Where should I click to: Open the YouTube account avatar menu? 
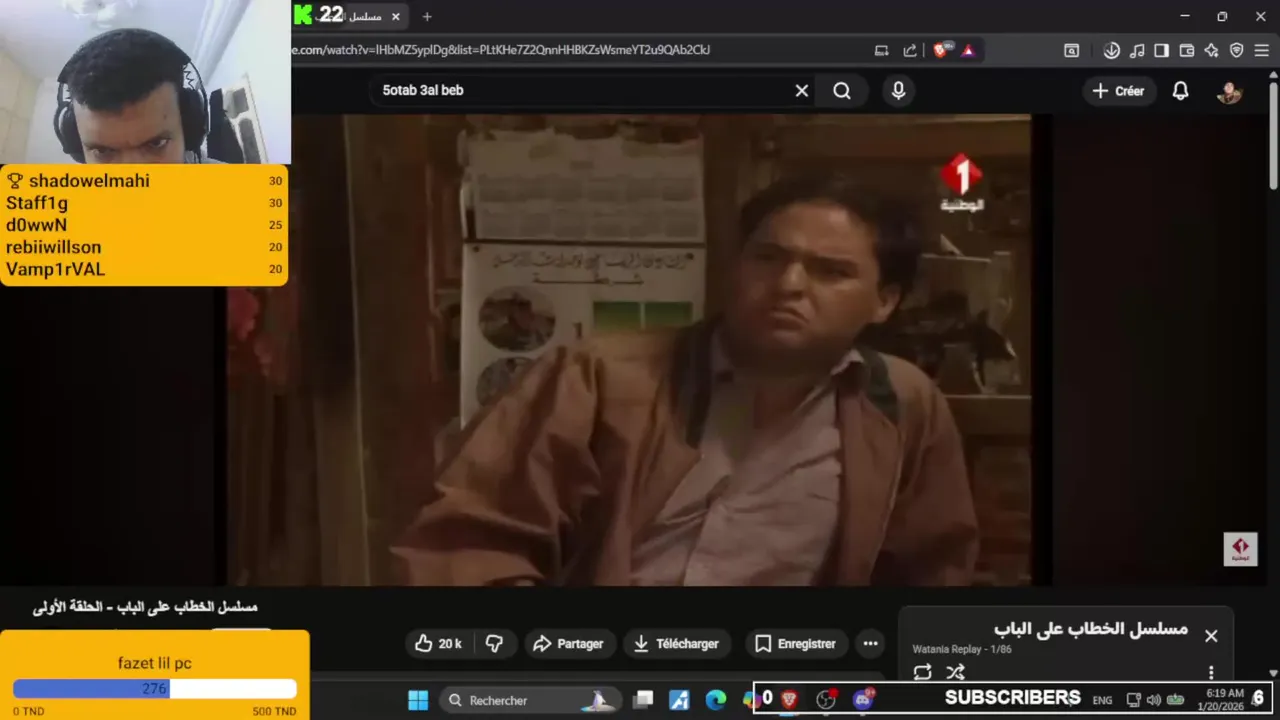click(x=1229, y=92)
